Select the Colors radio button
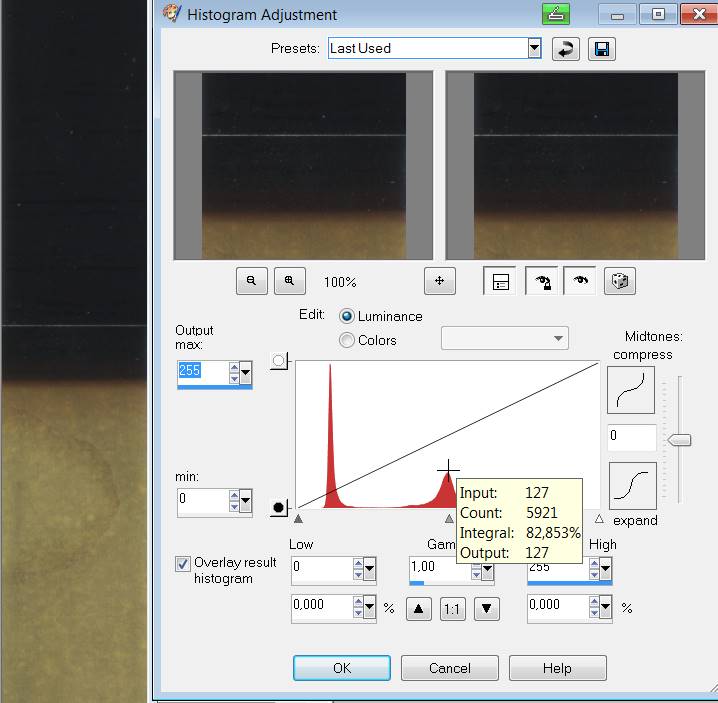The width and height of the screenshot is (718, 703). [347, 340]
